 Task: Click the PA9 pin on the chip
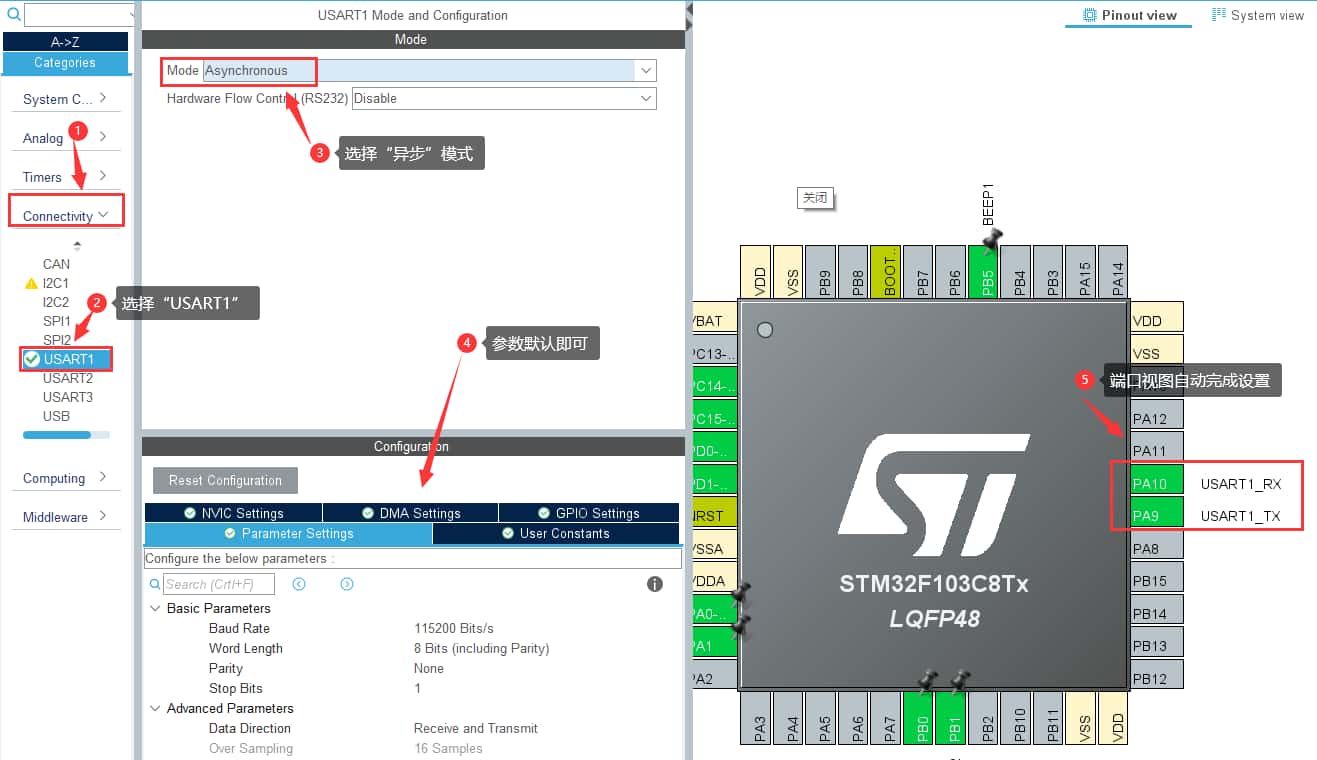coord(1150,516)
